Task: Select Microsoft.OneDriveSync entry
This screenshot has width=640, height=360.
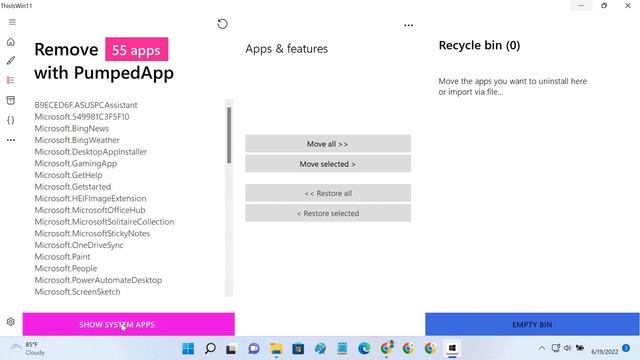Action: [79, 245]
